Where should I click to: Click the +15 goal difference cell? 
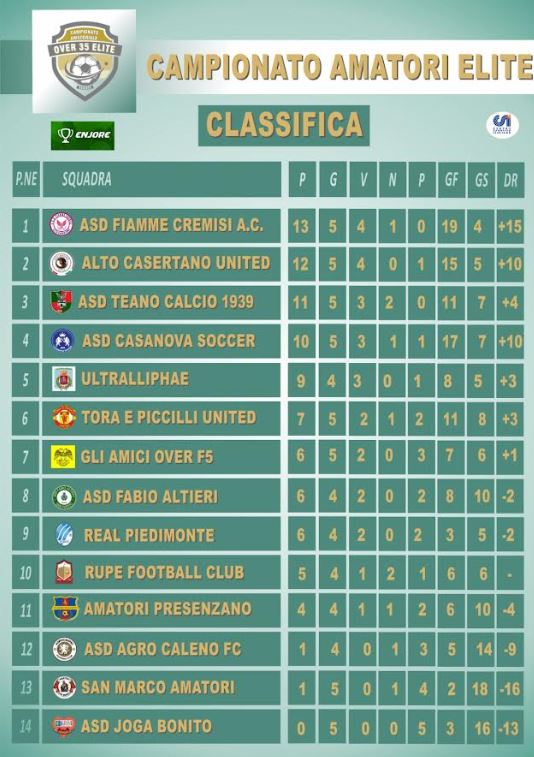click(x=510, y=226)
